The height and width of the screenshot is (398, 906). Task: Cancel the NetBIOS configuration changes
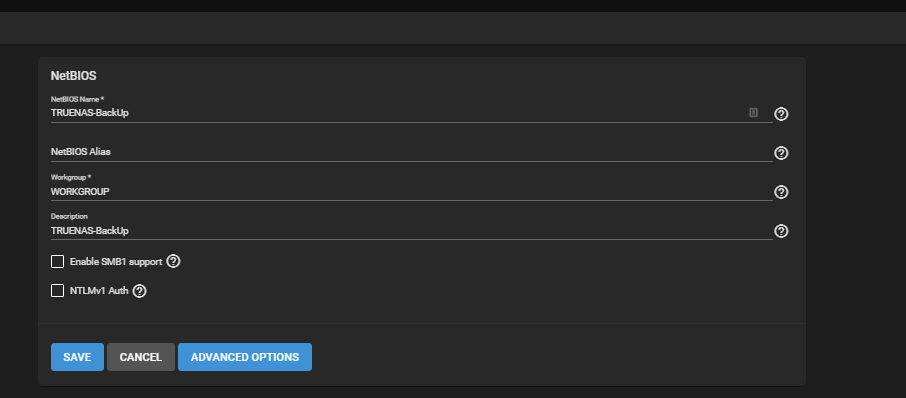click(140, 357)
